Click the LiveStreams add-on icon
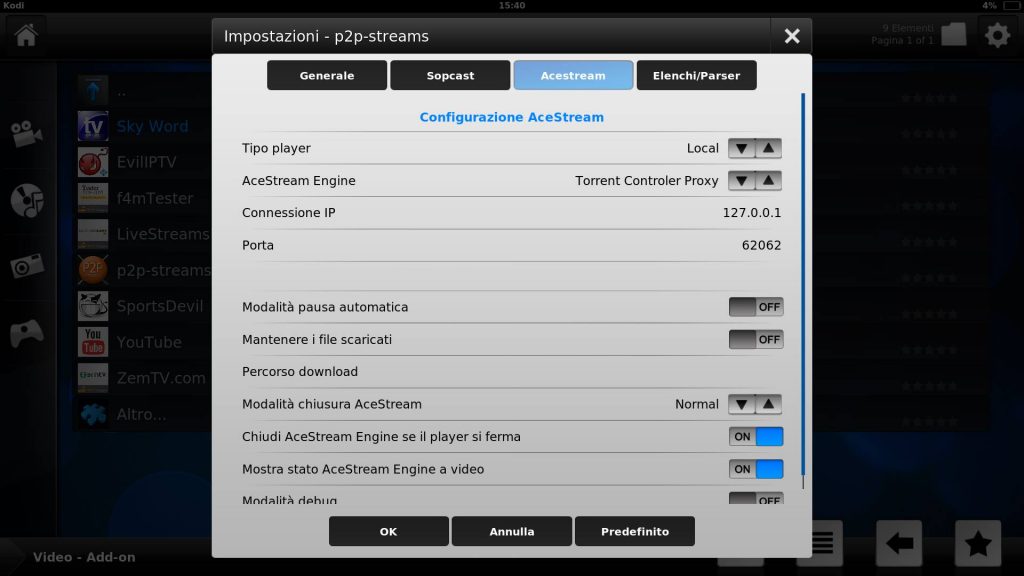Image resolution: width=1024 pixels, height=576 pixels. pos(93,234)
